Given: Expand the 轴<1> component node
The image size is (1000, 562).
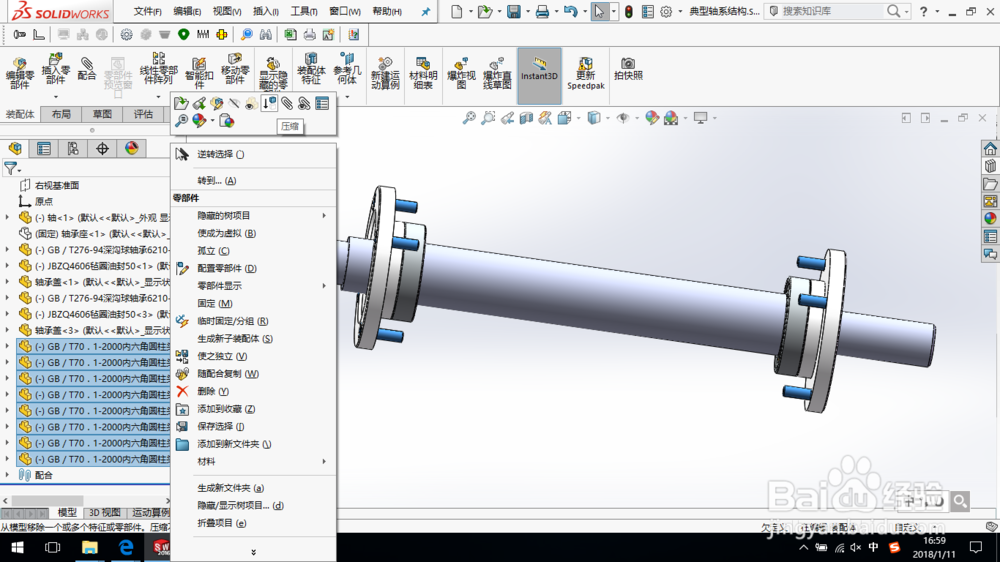Looking at the screenshot, I should coord(7,218).
